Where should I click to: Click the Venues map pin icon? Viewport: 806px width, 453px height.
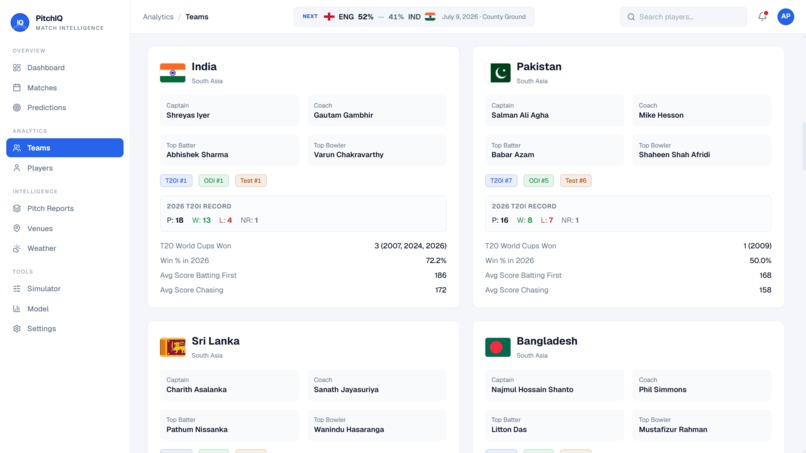pos(17,228)
